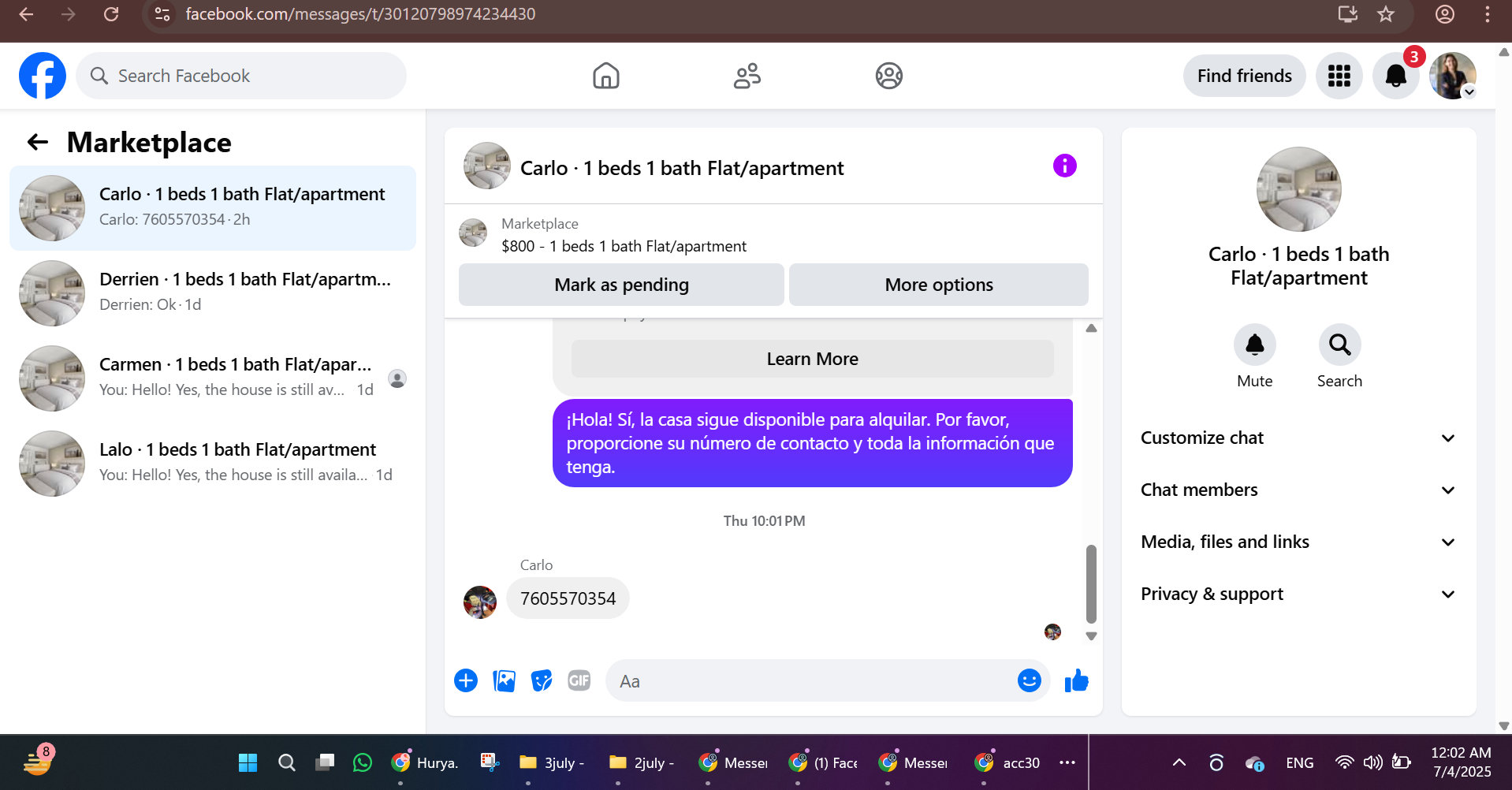
Task: Open the 3july folder in the taskbar
Action: click(x=552, y=762)
